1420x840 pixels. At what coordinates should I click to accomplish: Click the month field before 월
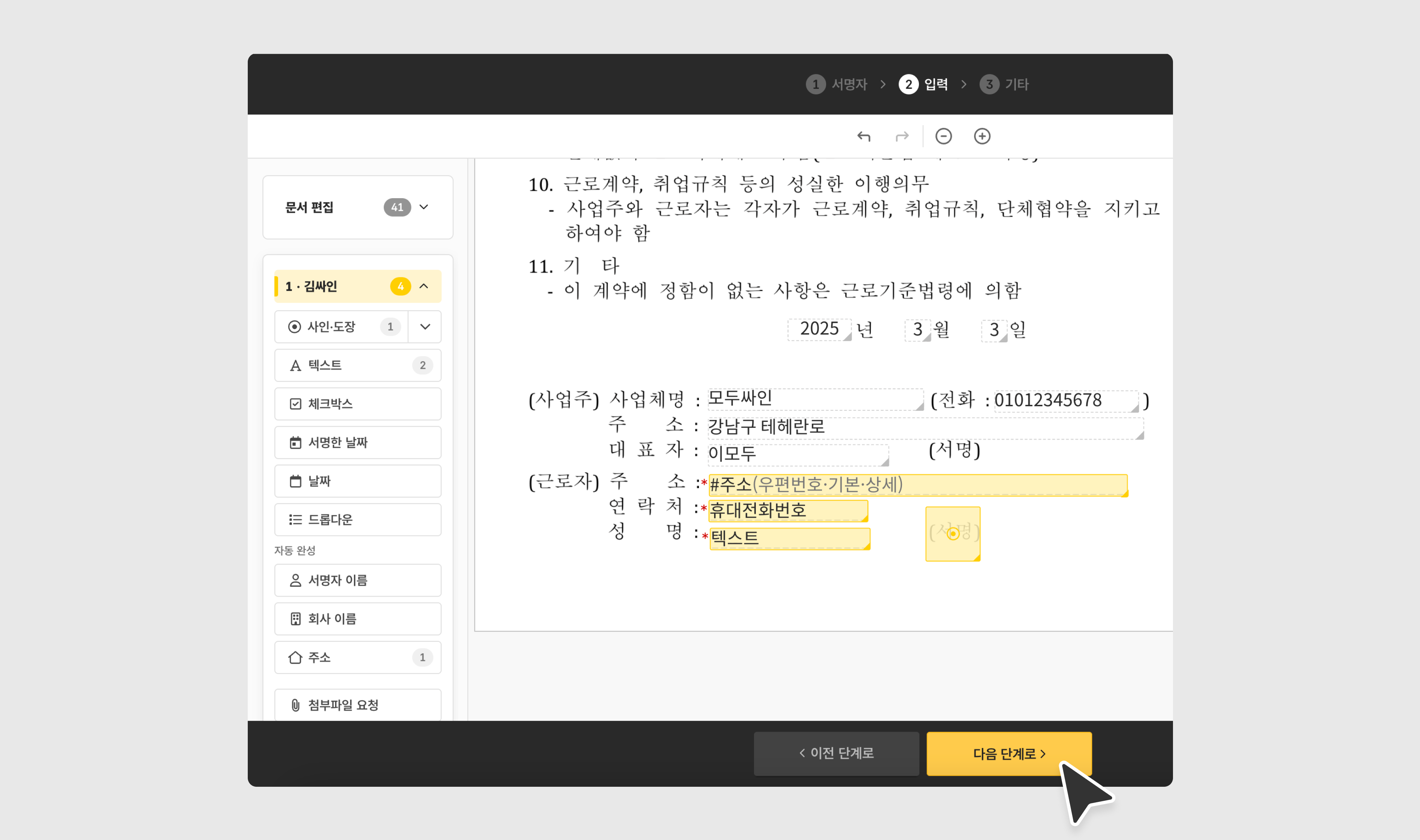coord(917,330)
